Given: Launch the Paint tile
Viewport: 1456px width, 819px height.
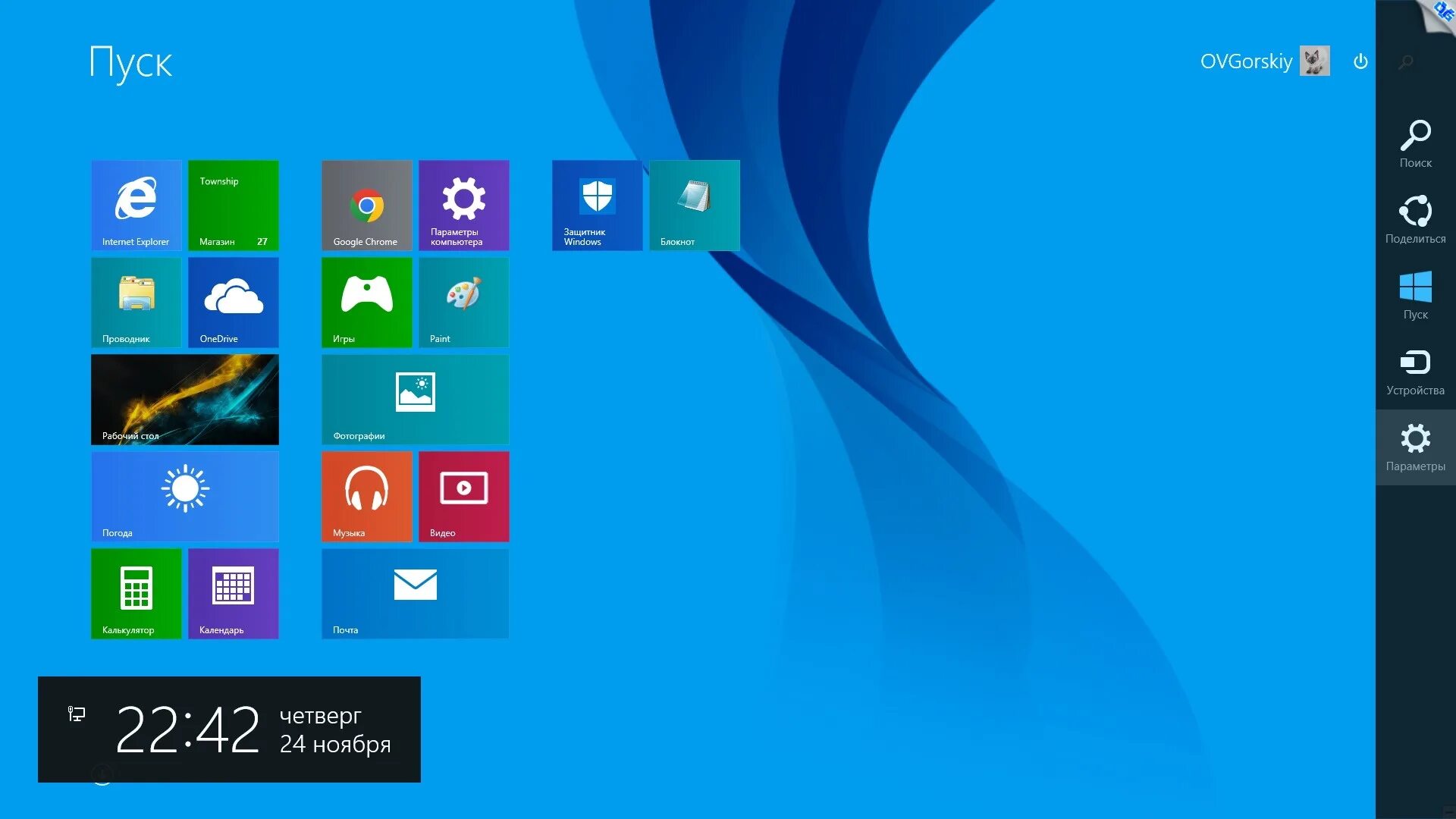Looking at the screenshot, I should click(x=464, y=303).
